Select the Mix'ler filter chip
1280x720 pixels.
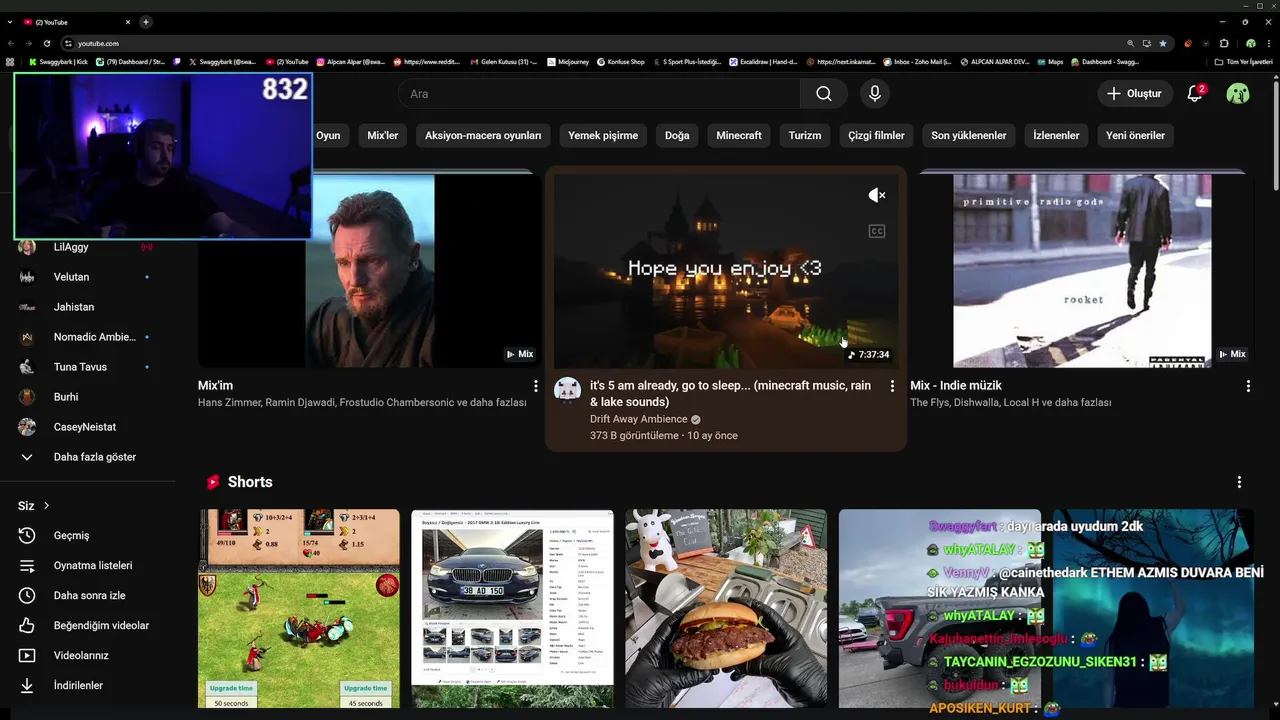point(383,135)
